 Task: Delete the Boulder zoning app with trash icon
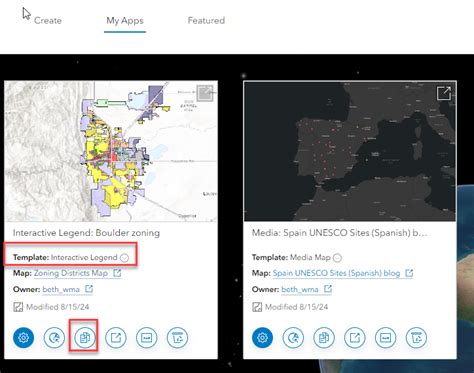[177, 338]
